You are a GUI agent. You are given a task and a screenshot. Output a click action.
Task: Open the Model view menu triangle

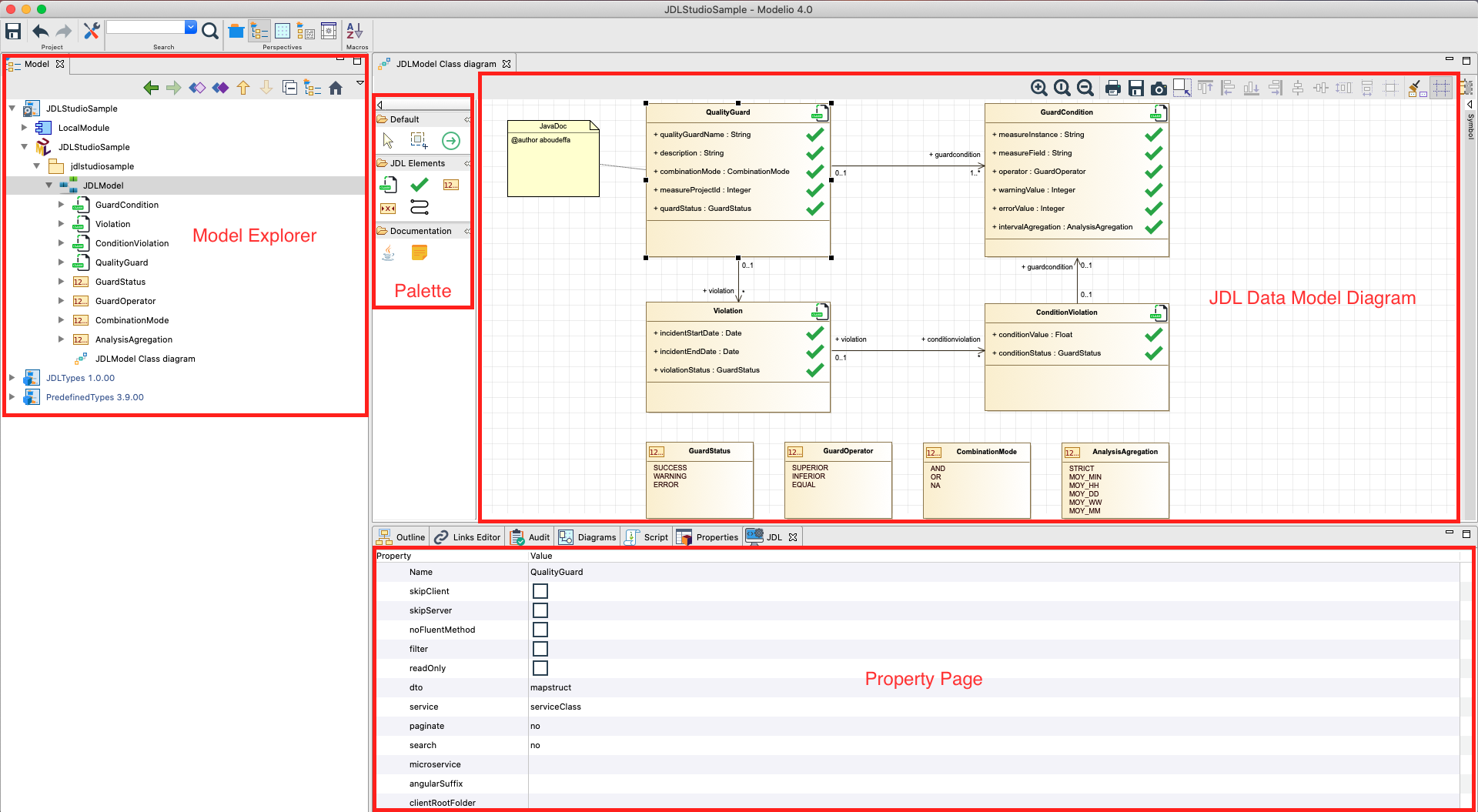pos(359,82)
